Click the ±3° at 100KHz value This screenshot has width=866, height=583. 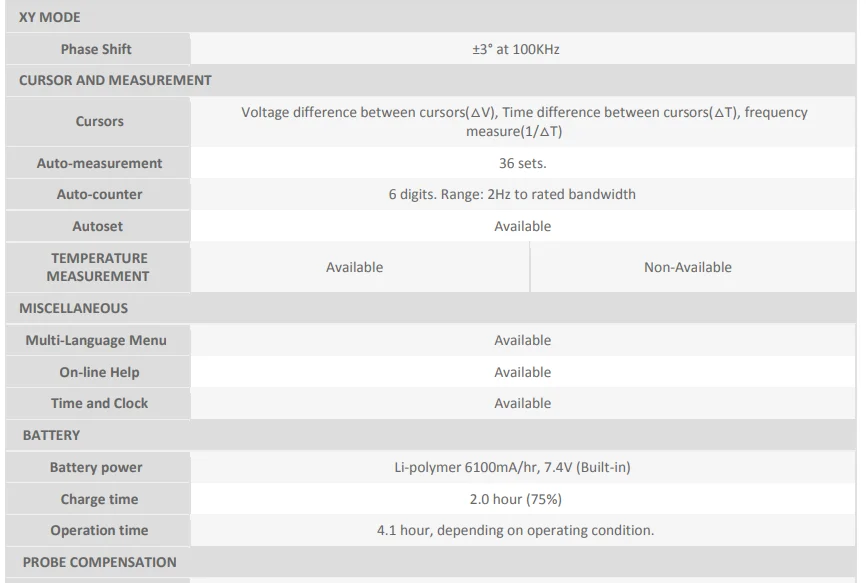tap(515, 49)
